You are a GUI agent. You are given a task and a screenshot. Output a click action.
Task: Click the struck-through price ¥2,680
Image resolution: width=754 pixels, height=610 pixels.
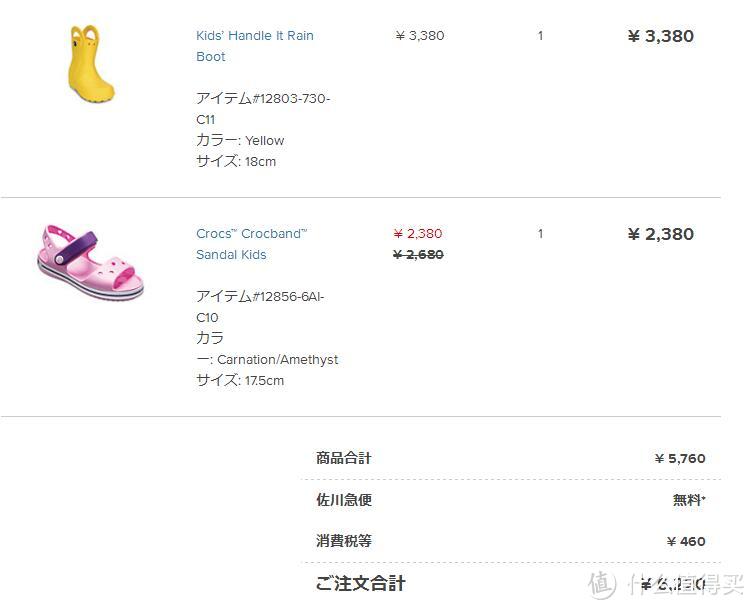point(418,255)
